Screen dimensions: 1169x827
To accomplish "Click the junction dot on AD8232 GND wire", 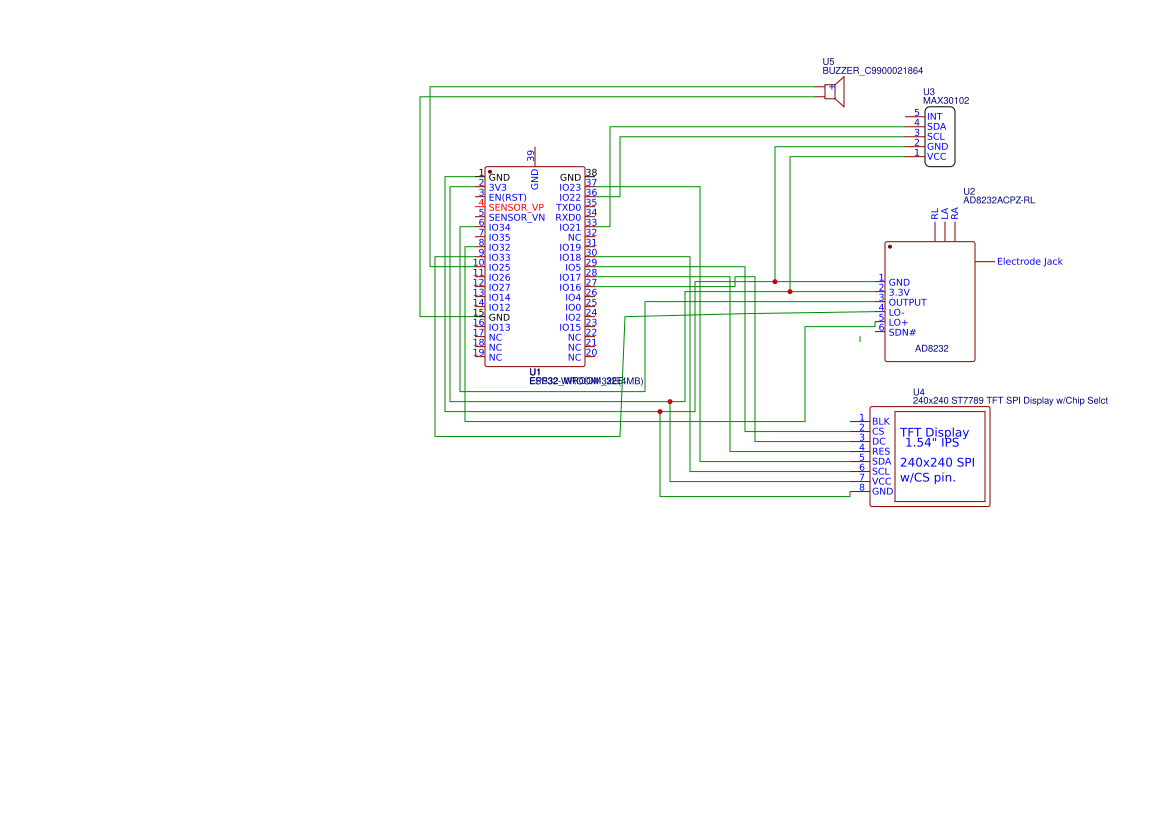I will (x=775, y=282).
